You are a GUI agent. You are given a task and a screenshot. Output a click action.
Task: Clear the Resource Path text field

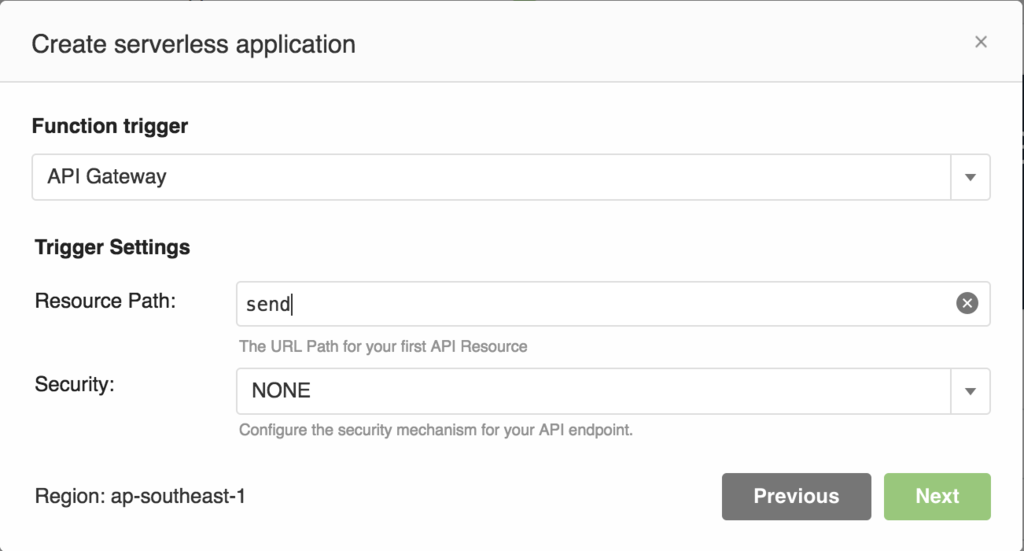[x=967, y=303]
